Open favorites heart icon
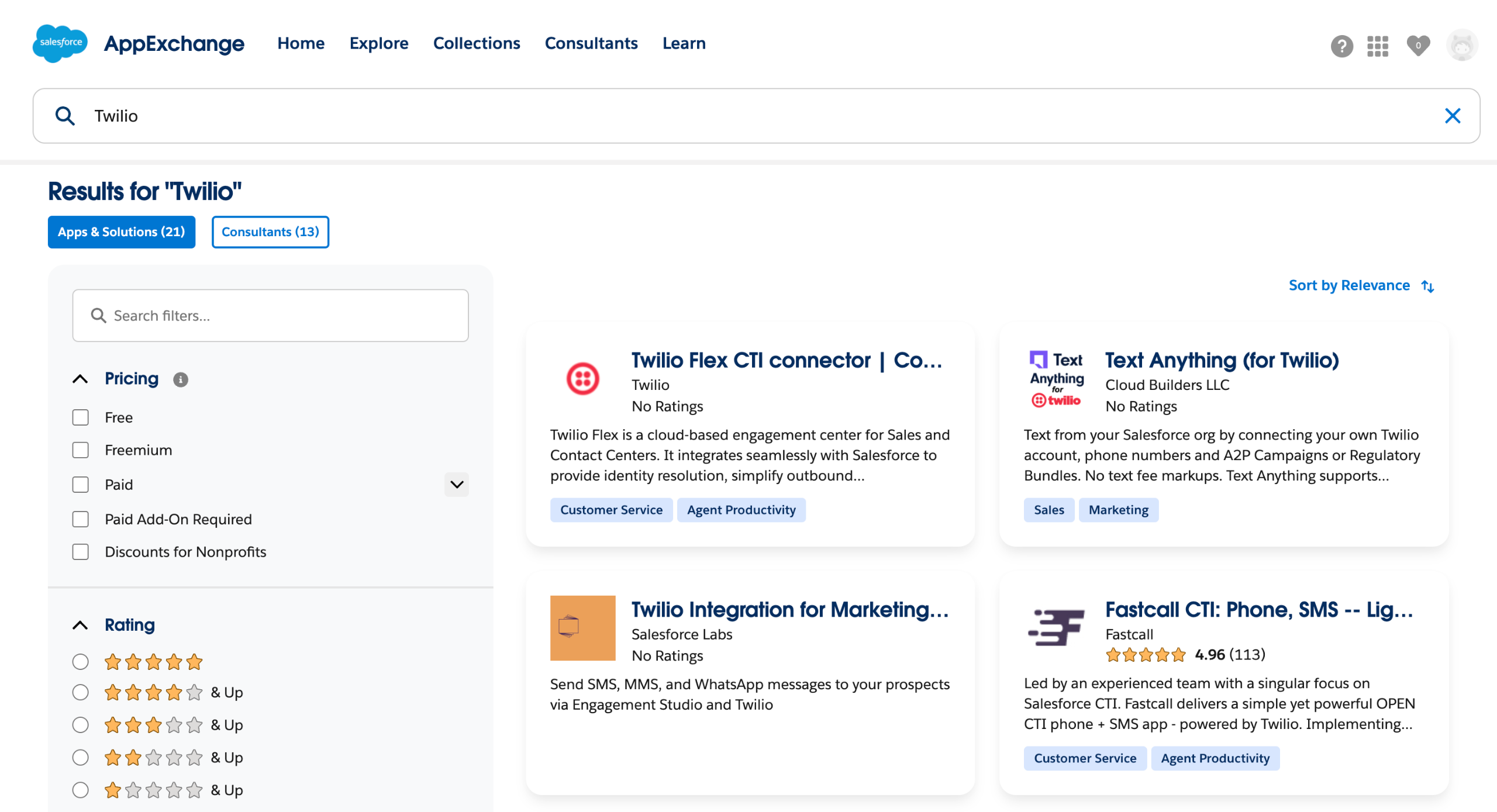This screenshot has width=1497, height=812. point(1417,46)
